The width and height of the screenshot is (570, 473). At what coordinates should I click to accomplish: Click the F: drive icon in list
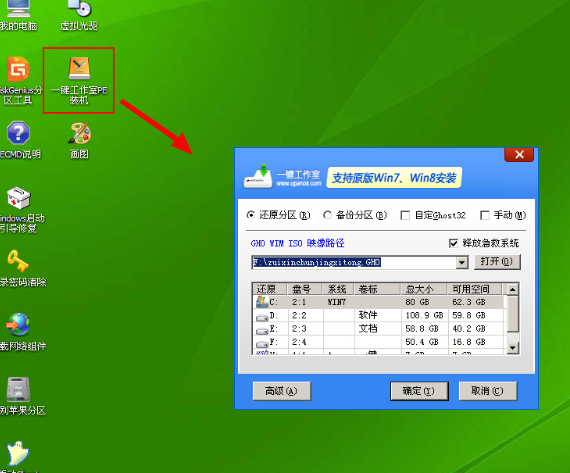point(262,344)
